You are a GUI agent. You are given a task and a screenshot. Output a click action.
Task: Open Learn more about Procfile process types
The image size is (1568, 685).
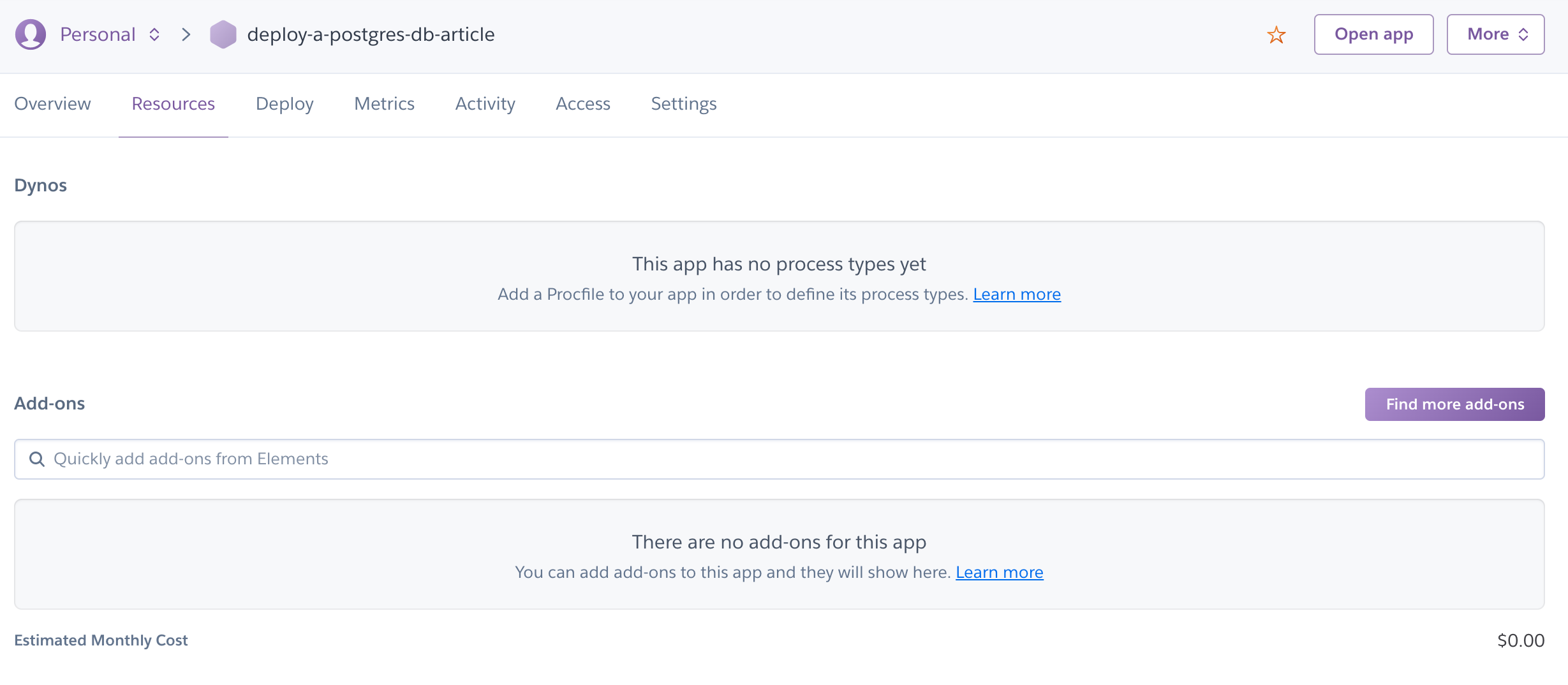1017,294
